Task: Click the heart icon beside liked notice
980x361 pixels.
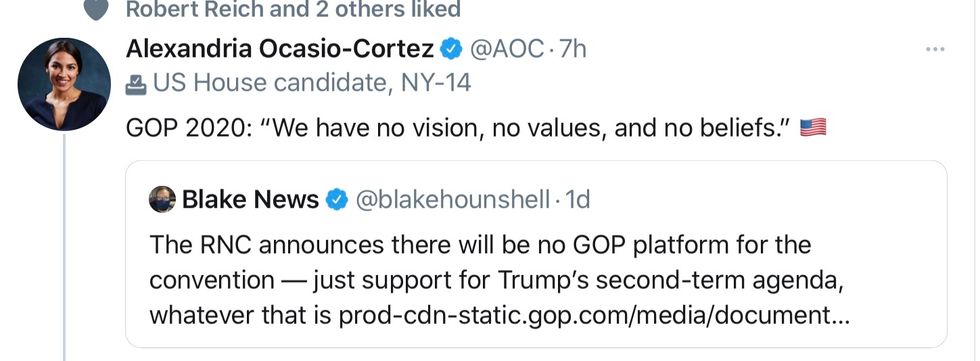Action: click(x=96, y=9)
